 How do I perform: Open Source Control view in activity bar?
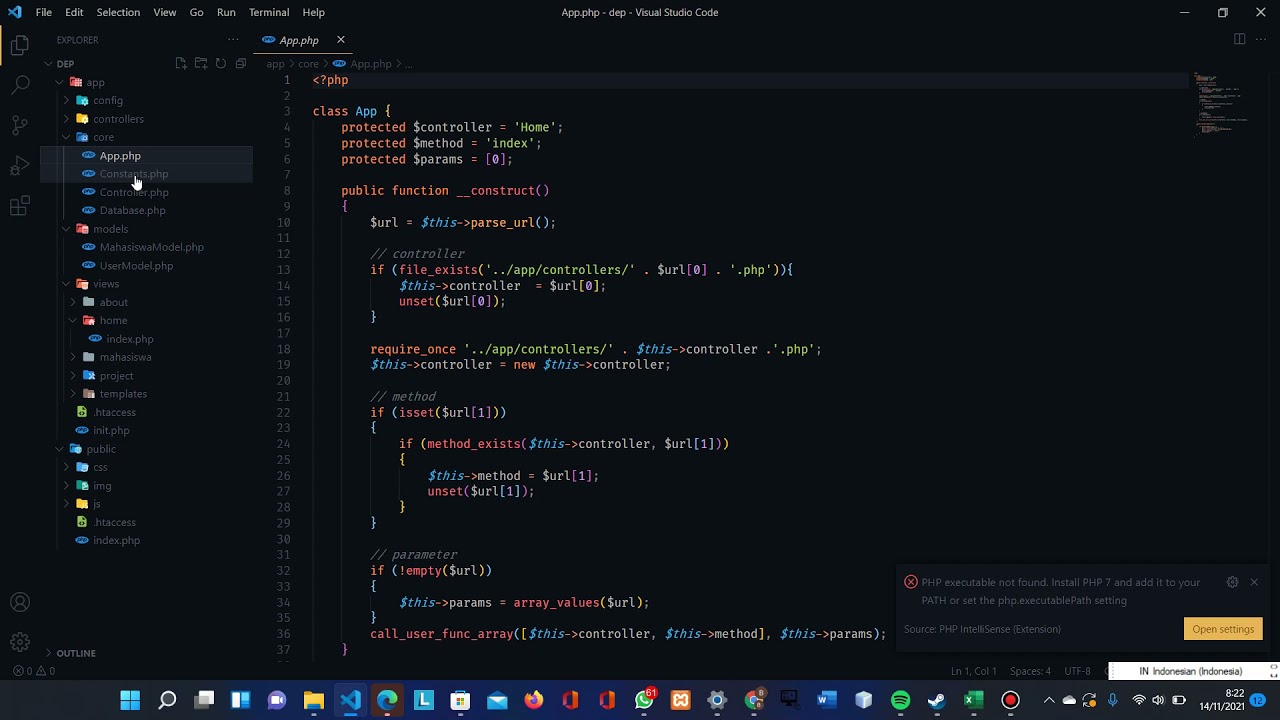pos(20,125)
